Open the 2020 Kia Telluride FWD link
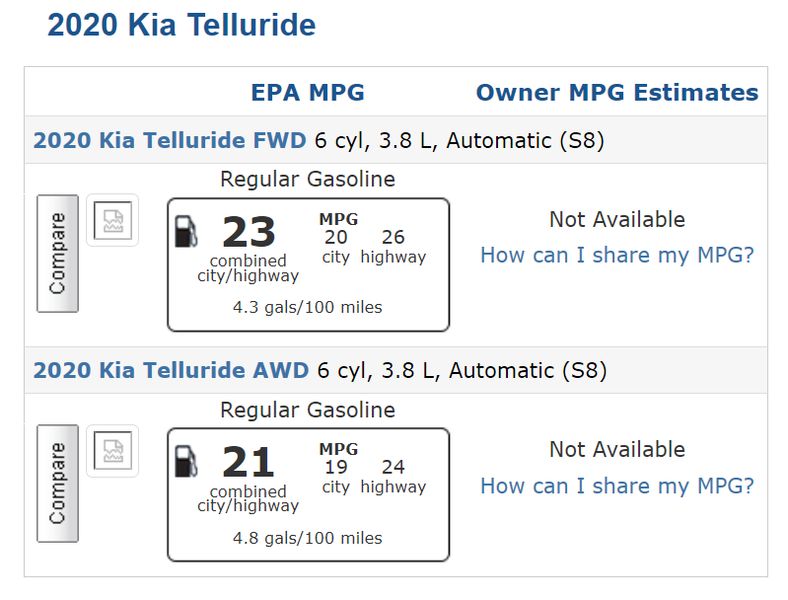This screenshot has height=600, width=788. pyautogui.click(x=169, y=140)
